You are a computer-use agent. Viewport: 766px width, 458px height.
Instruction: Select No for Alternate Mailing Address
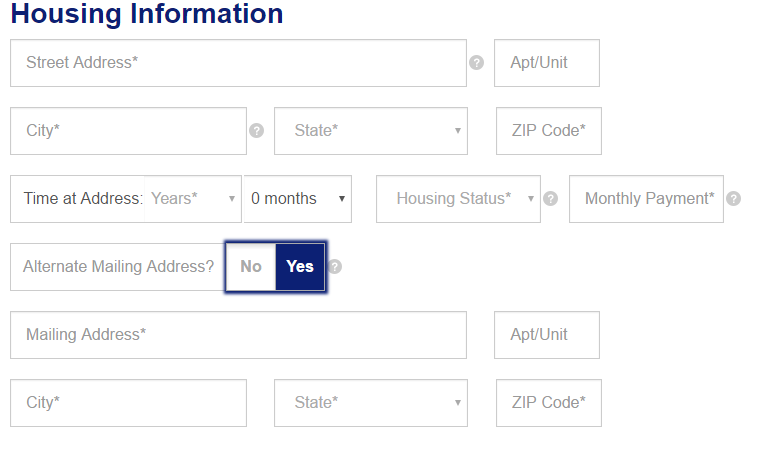(x=251, y=267)
